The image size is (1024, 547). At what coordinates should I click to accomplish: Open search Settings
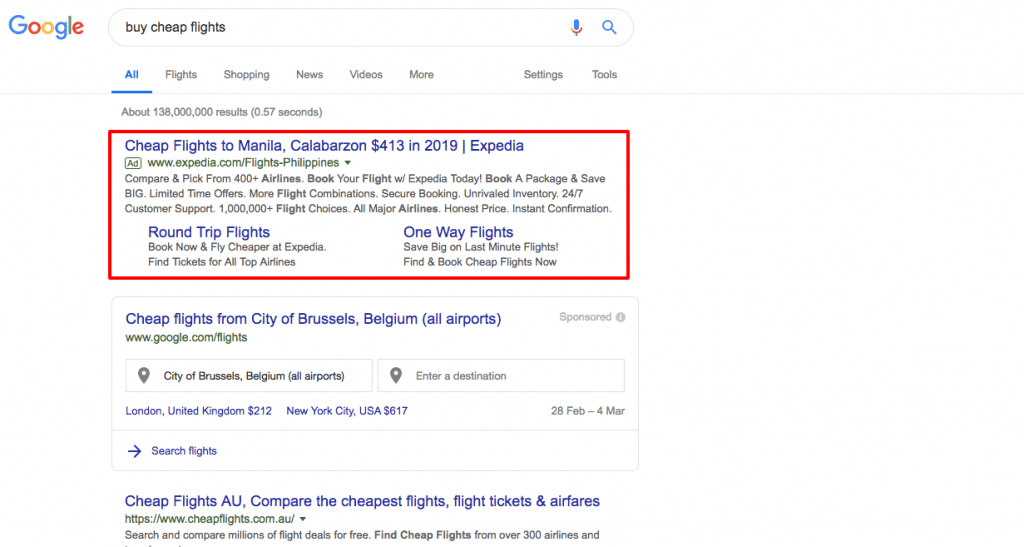pos(543,74)
